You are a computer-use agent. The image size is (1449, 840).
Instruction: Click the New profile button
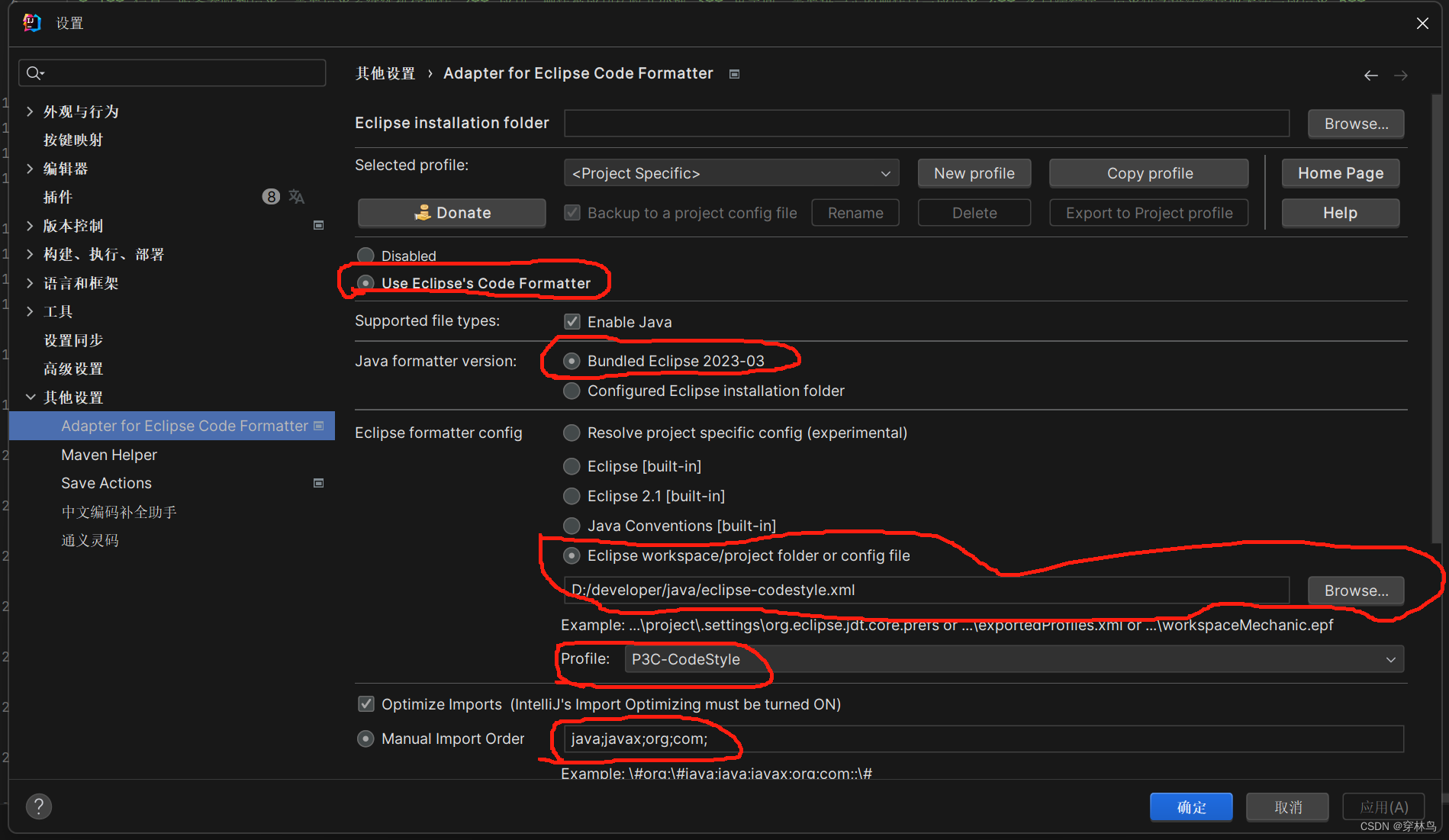pyautogui.click(x=974, y=173)
